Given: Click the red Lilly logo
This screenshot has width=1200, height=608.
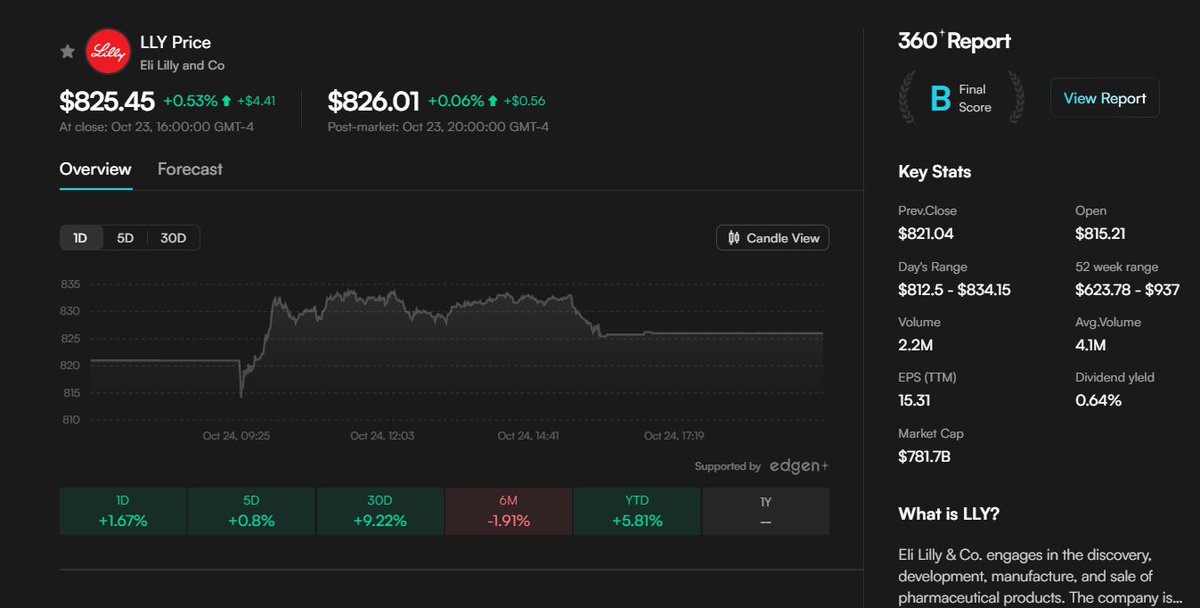Looking at the screenshot, I should click(x=106, y=52).
